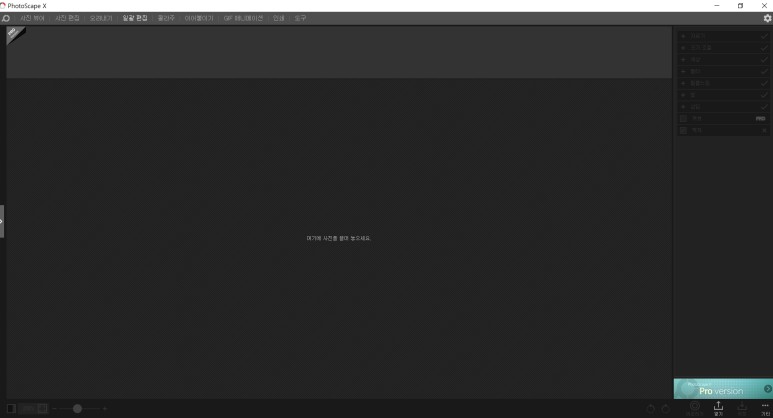
Task: Toggle the 삽입 row checkmark
Action: point(764,106)
